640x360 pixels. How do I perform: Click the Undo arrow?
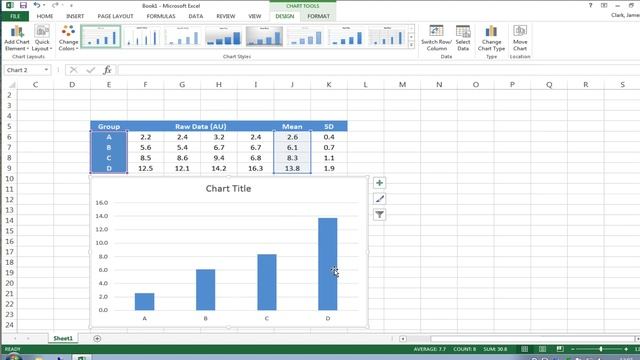point(37,5)
